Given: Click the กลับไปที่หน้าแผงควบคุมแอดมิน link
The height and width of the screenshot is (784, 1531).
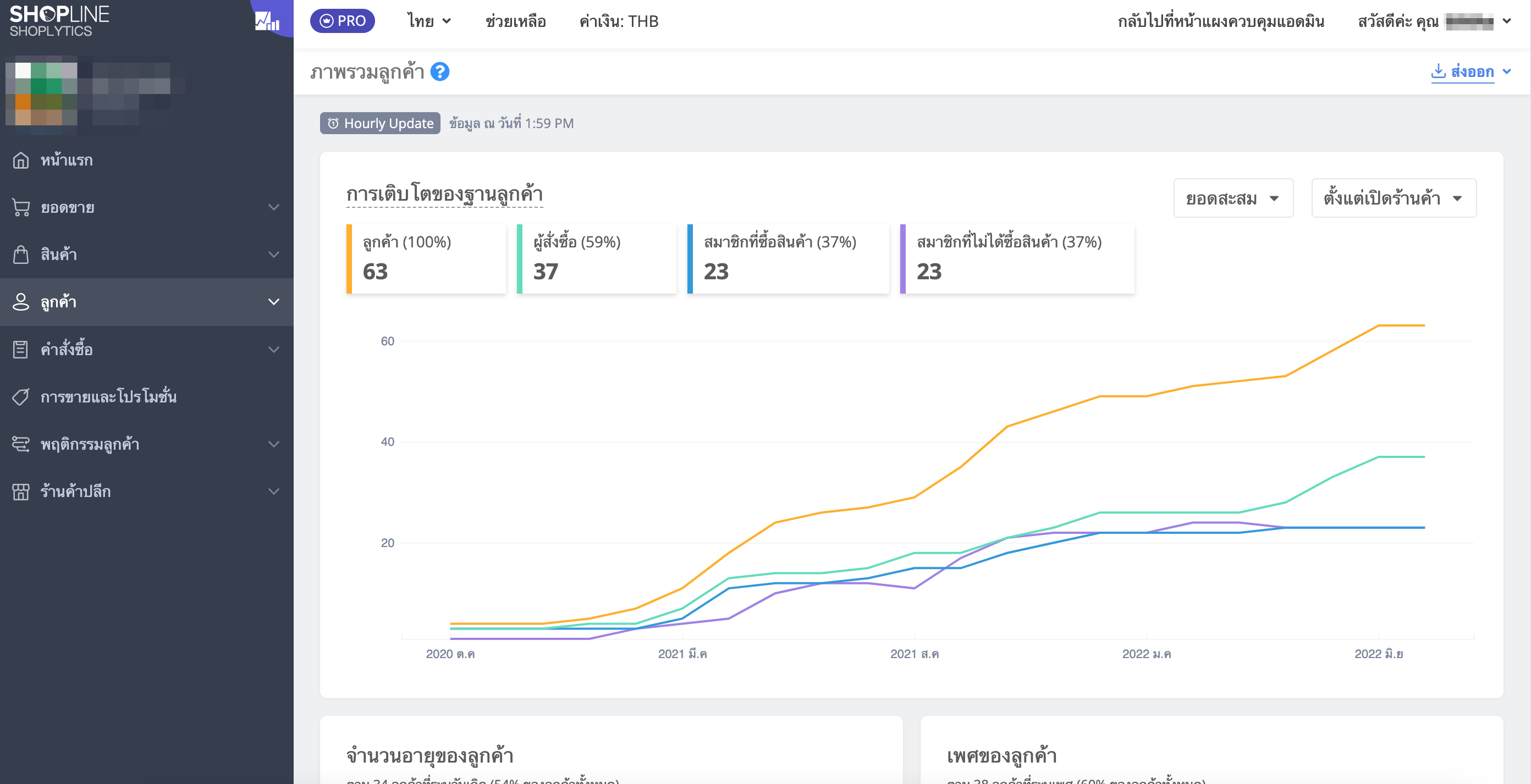Looking at the screenshot, I should [1221, 21].
